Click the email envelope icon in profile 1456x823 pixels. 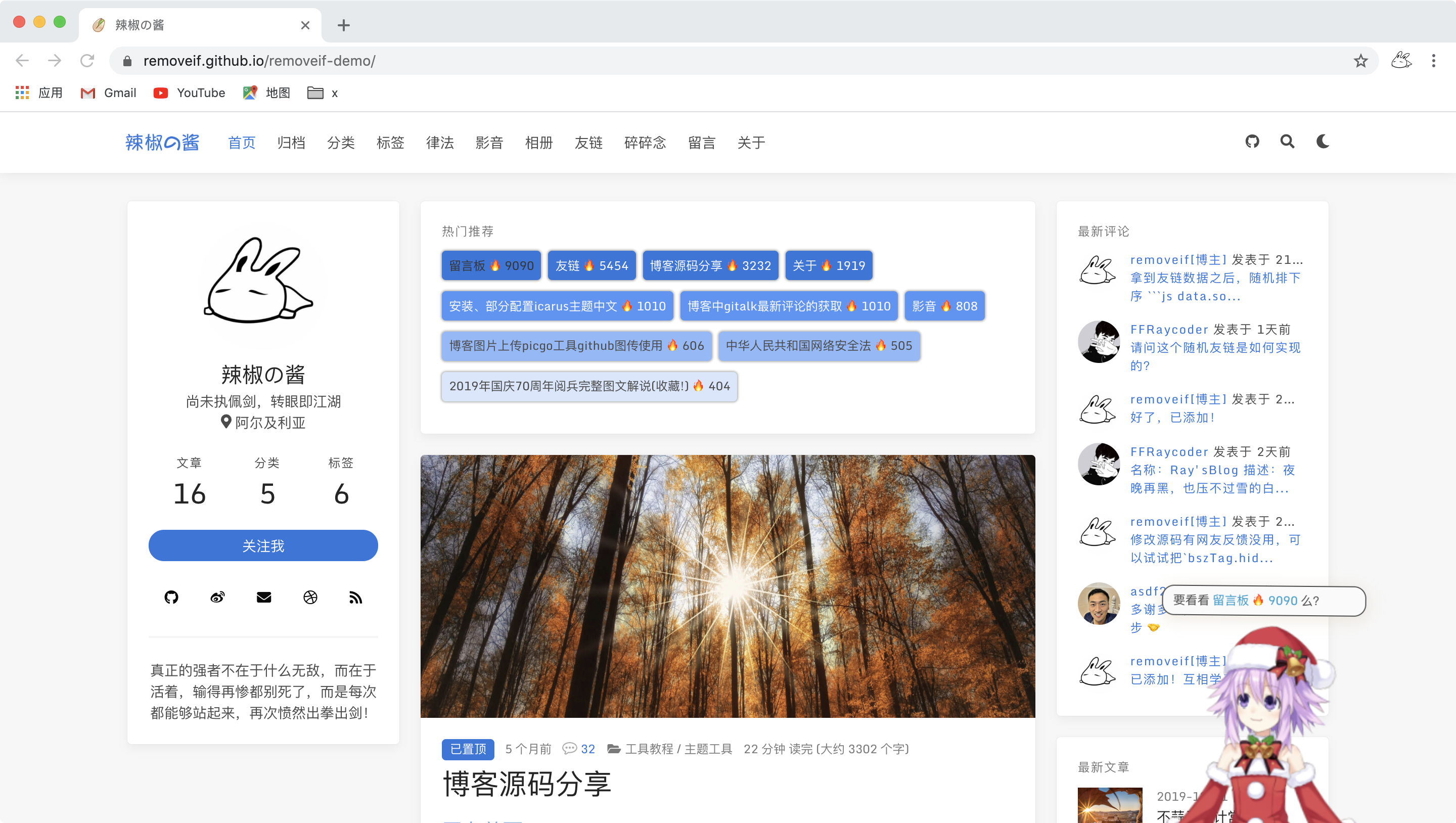pyautogui.click(x=264, y=597)
